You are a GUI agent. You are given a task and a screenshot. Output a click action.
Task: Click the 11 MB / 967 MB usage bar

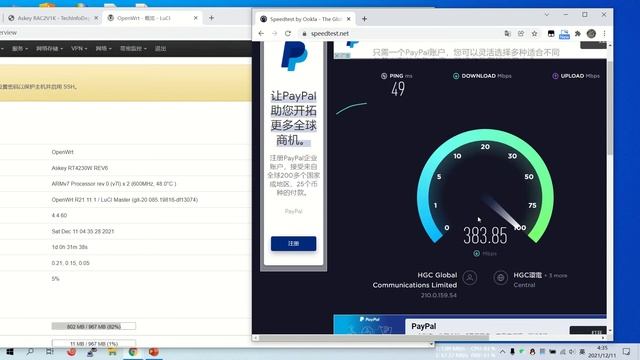(93, 344)
